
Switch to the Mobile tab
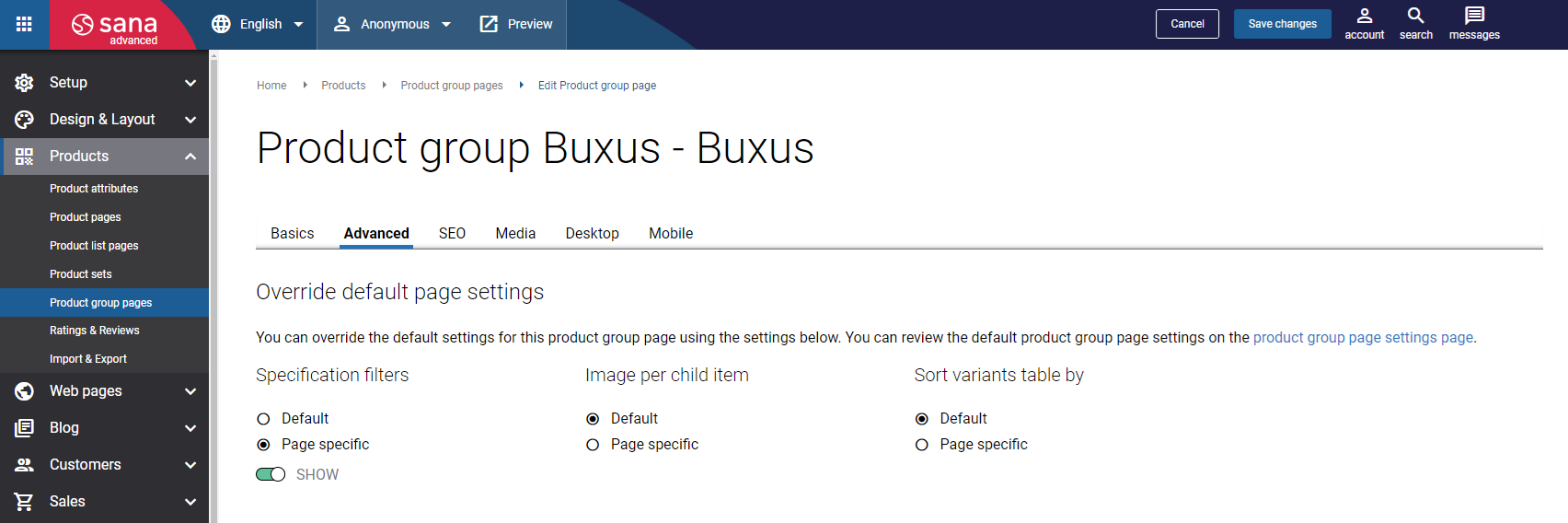click(x=671, y=234)
